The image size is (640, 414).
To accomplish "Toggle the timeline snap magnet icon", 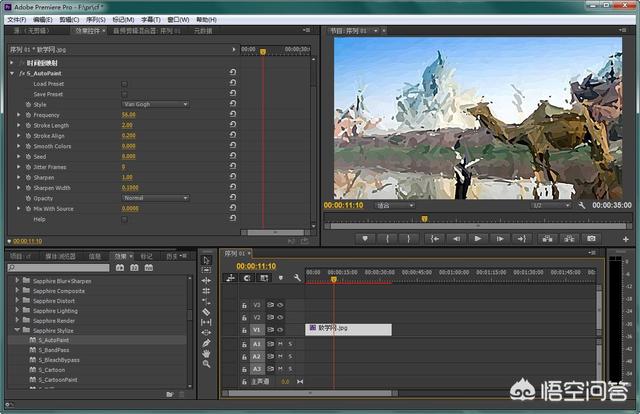I will [247, 278].
